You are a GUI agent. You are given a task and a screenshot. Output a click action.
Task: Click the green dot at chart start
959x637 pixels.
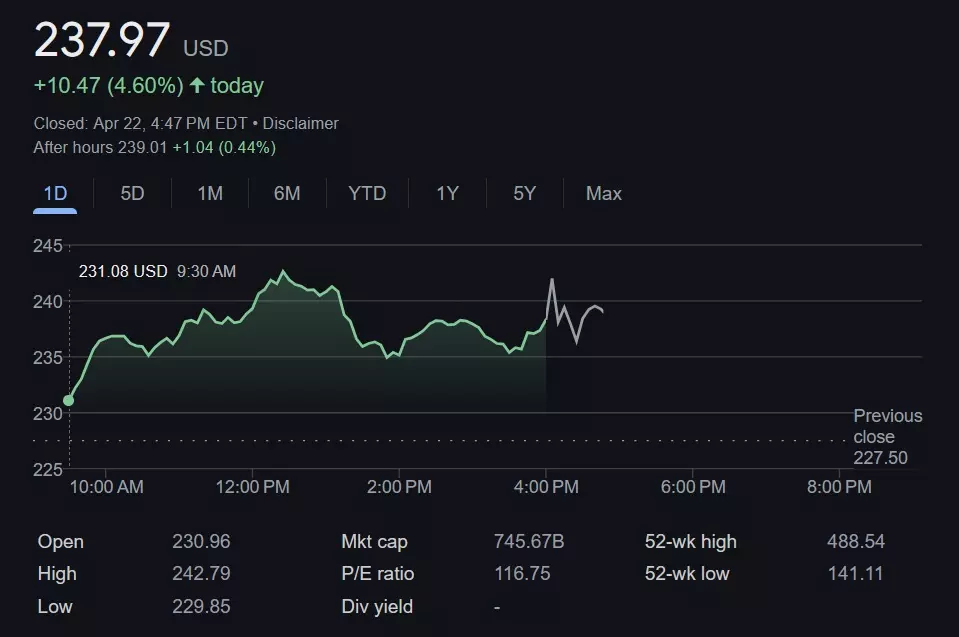tap(68, 400)
